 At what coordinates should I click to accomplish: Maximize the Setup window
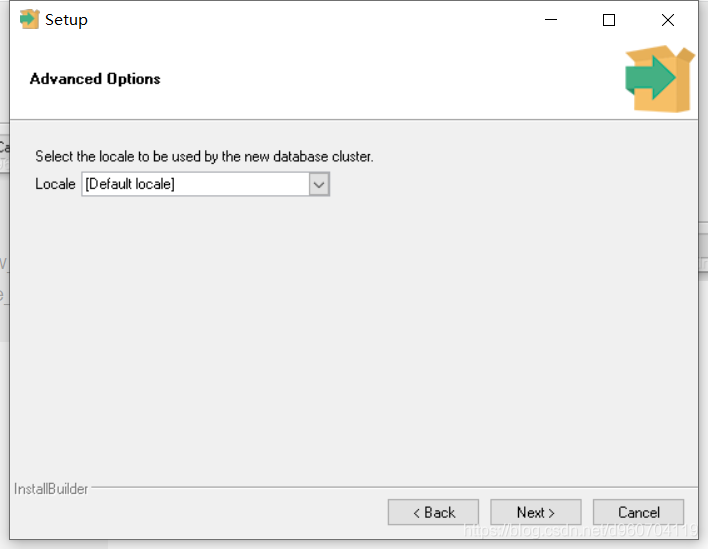tap(609, 20)
